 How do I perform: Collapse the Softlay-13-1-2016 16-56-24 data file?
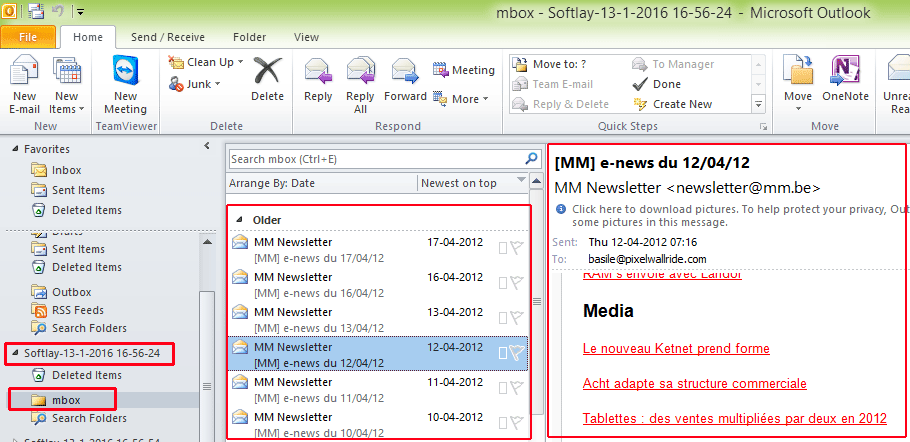pos(16,353)
